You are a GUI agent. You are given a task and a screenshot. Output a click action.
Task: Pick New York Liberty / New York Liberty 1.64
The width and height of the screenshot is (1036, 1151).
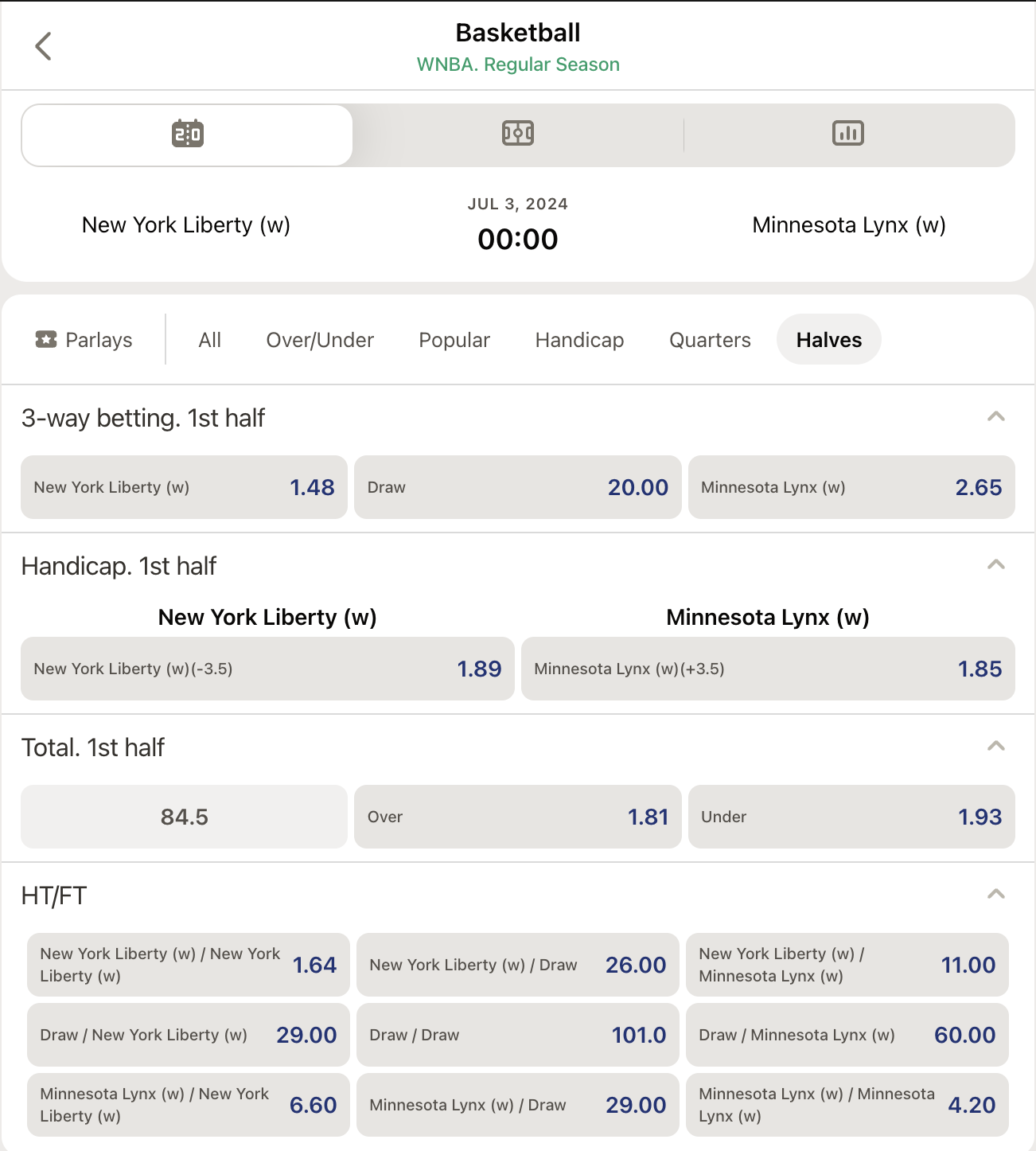[189, 965]
